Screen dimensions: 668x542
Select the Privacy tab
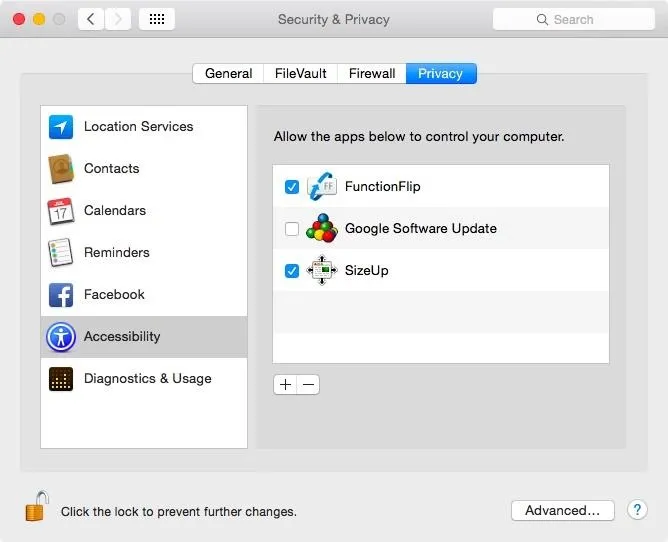[441, 73]
